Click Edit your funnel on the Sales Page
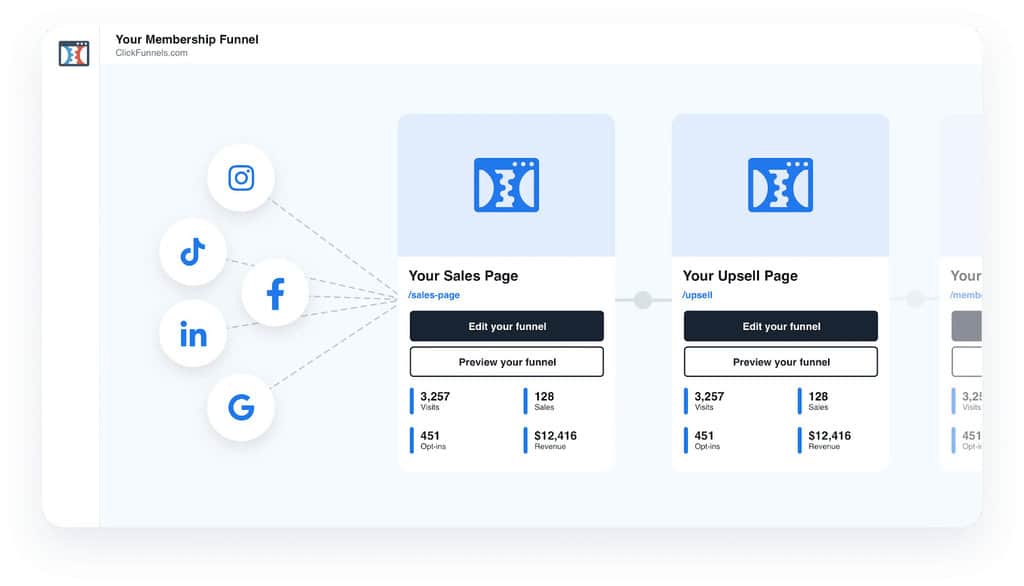Image resolution: width=1024 pixels, height=586 pixels. [x=506, y=326]
